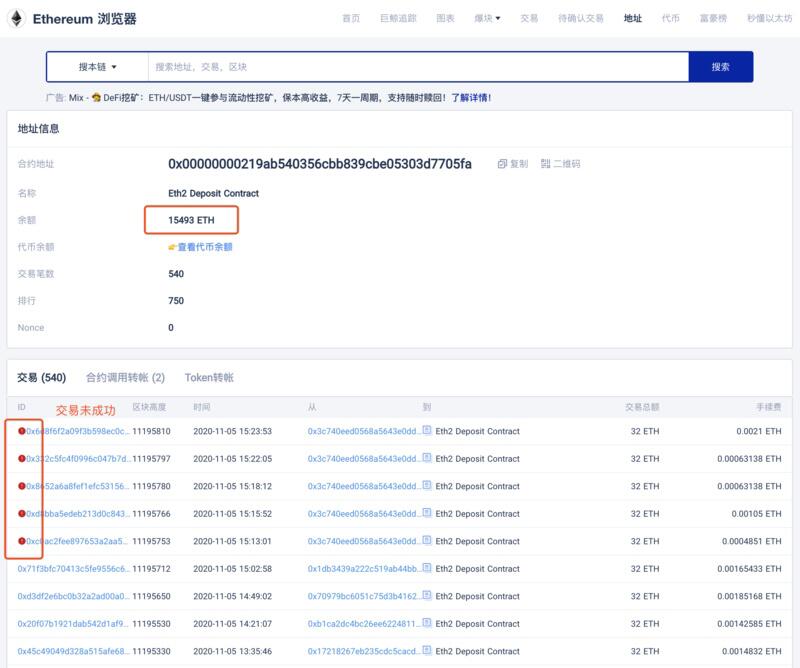Viewport: 800px width, 668px height.
Task: Click the contract icon in the 0xb1ca2dc4 row
Action: 427,624
